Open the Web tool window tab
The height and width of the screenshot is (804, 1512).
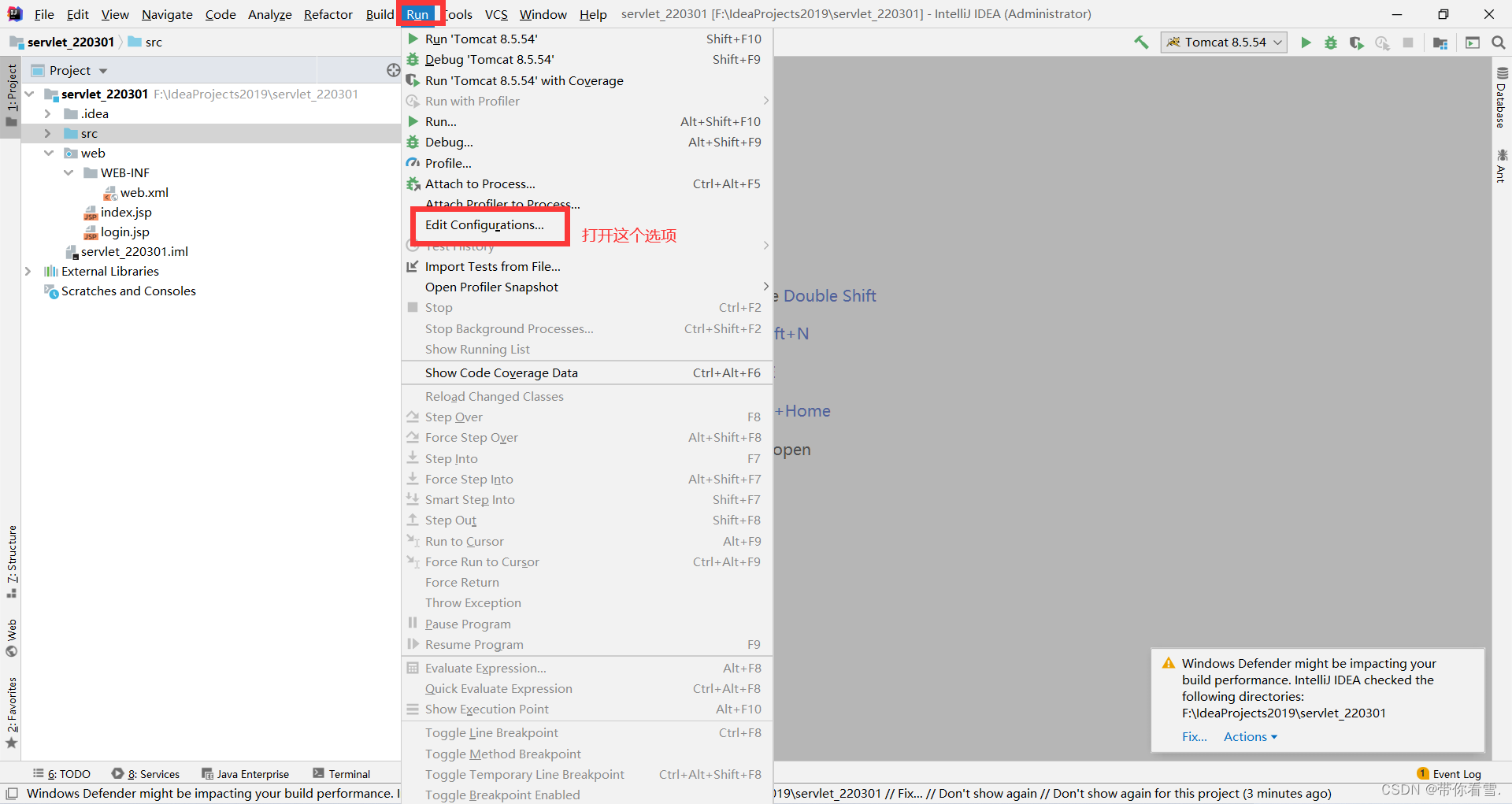11,637
